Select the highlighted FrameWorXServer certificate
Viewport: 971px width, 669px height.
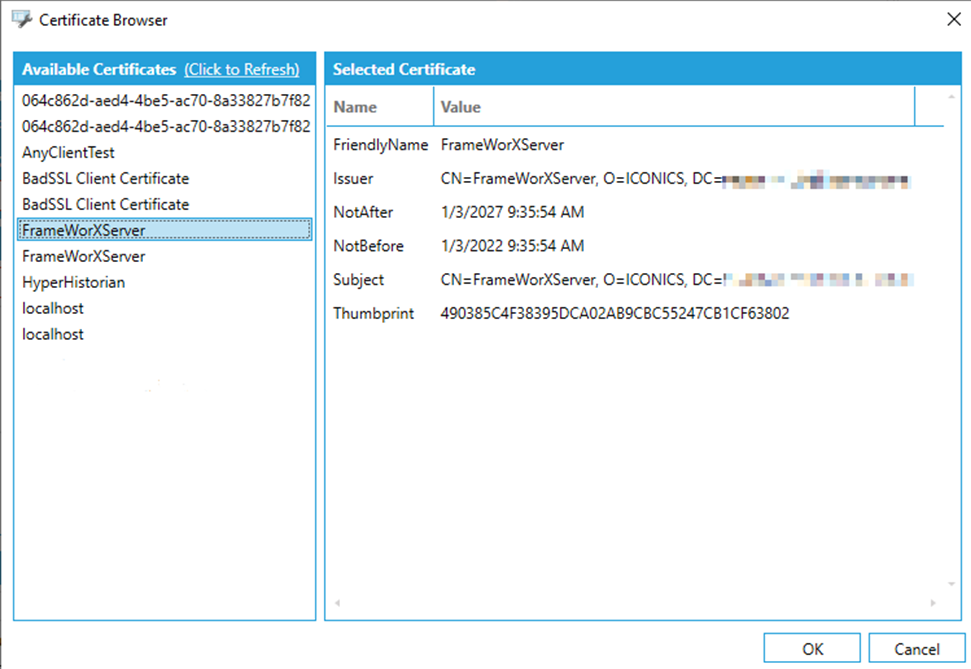coord(165,230)
